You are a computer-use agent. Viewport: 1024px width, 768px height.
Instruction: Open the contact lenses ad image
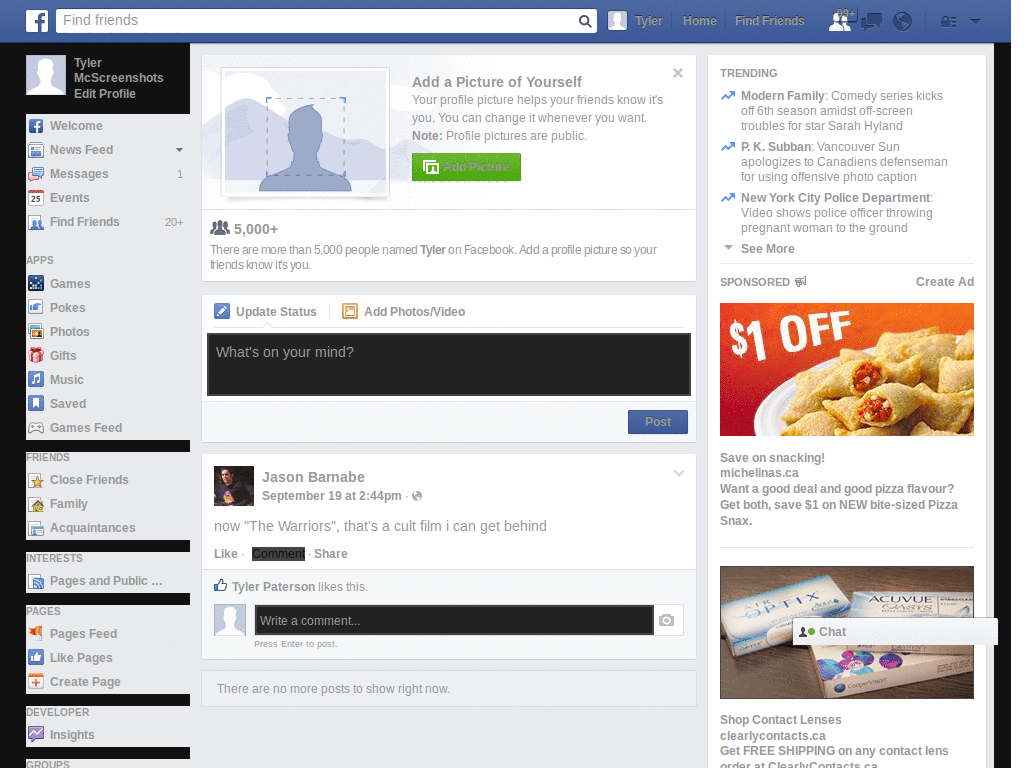click(x=846, y=632)
